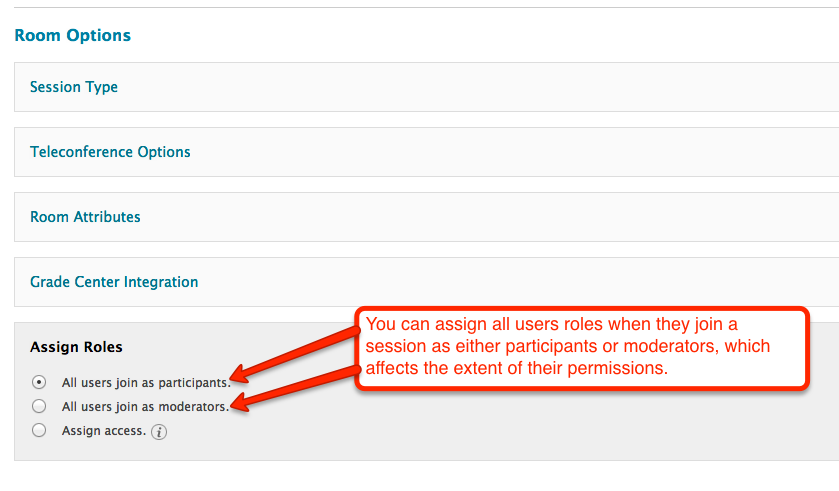Click the word 'Attributes' in Room Attributes

[107, 217]
